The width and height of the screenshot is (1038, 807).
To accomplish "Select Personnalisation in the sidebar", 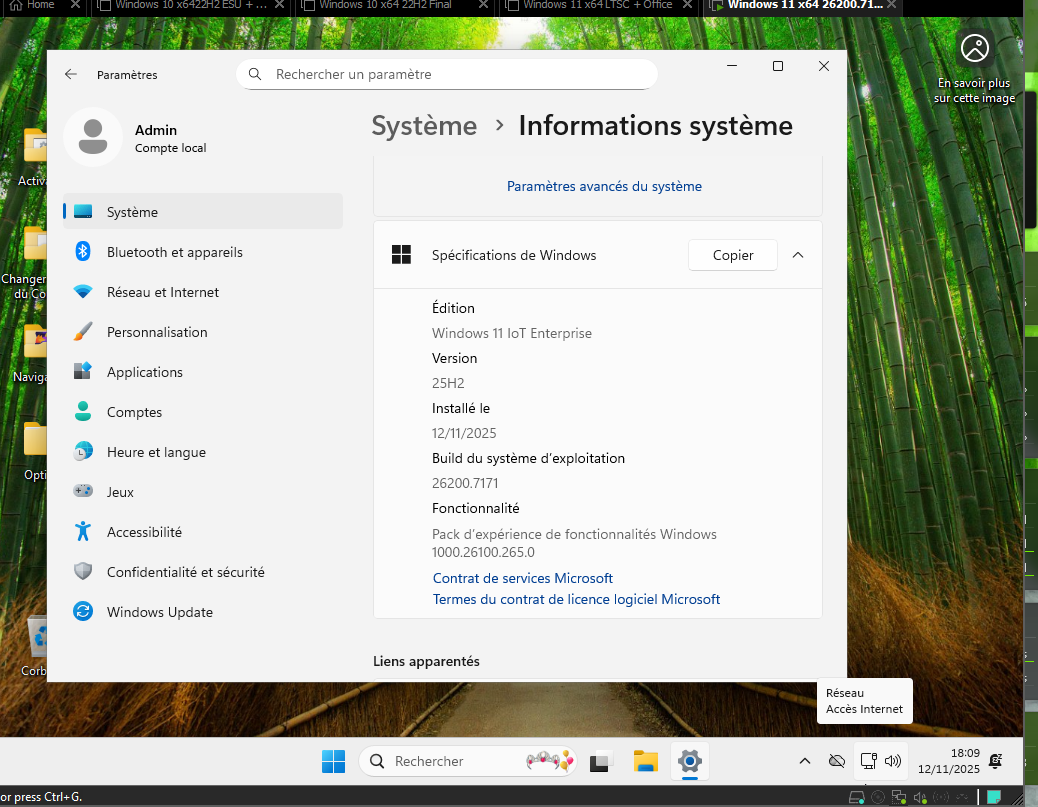I will click(157, 332).
